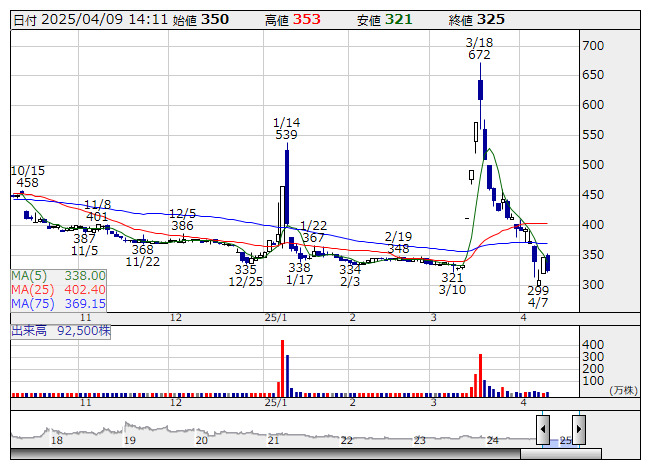The width and height of the screenshot is (653, 470).
Task: Click the 1/14 peak label 539
Action: (287, 135)
